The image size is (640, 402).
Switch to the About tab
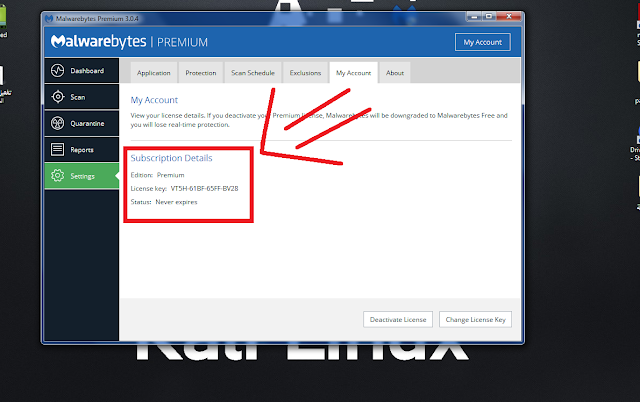tap(395, 73)
